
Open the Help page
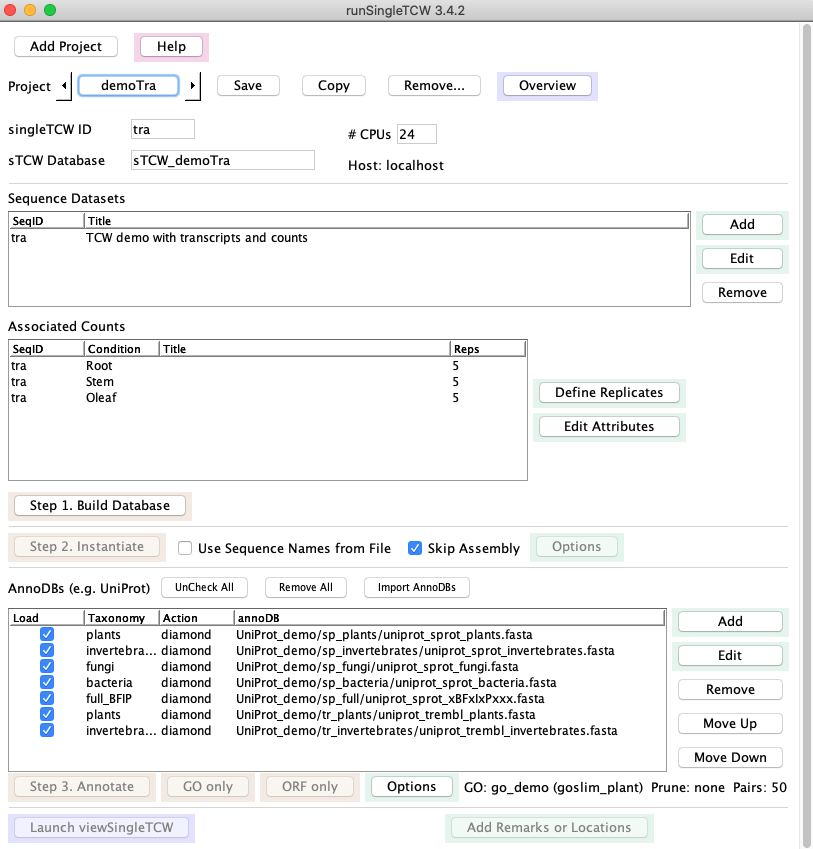pos(171,47)
